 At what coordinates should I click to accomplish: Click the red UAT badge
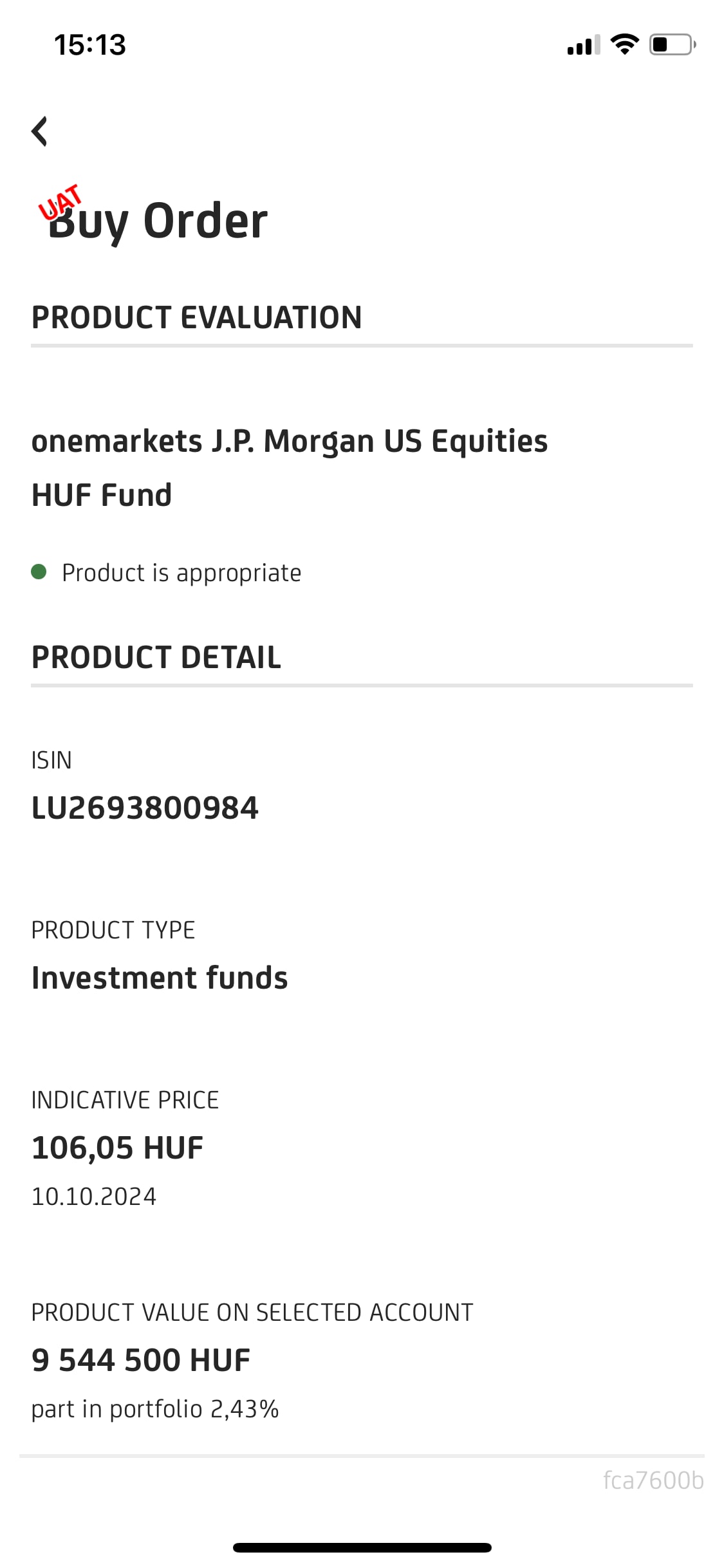coord(59,202)
